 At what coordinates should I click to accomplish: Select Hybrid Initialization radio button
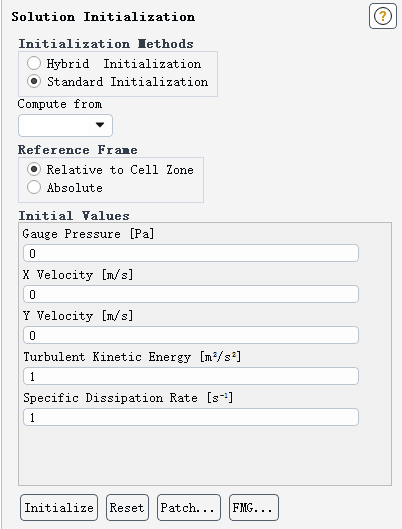tap(34, 63)
